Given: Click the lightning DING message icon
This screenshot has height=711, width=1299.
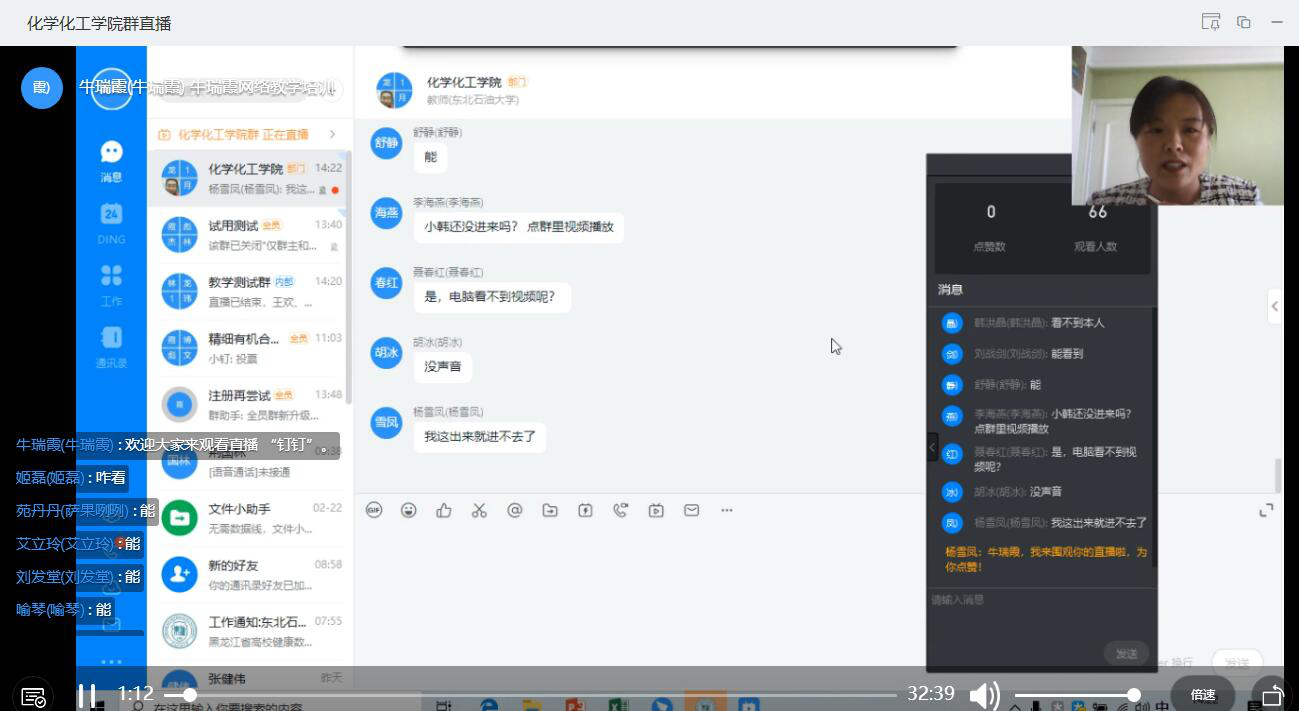Looking at the screenshot, I should pyautogui.click(x=585, y=510).
